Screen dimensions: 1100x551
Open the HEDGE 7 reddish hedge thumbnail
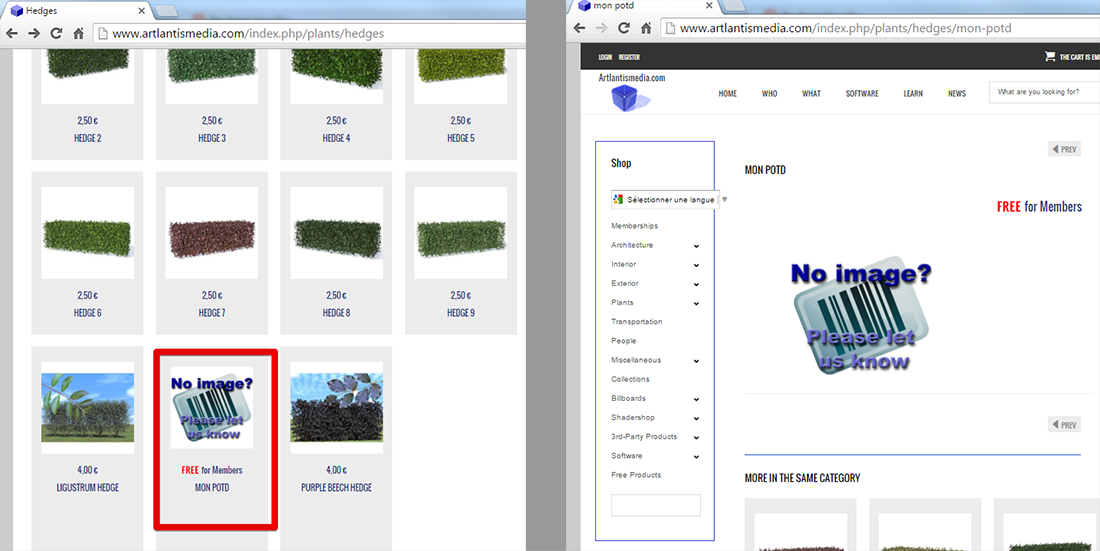(212, 233)
